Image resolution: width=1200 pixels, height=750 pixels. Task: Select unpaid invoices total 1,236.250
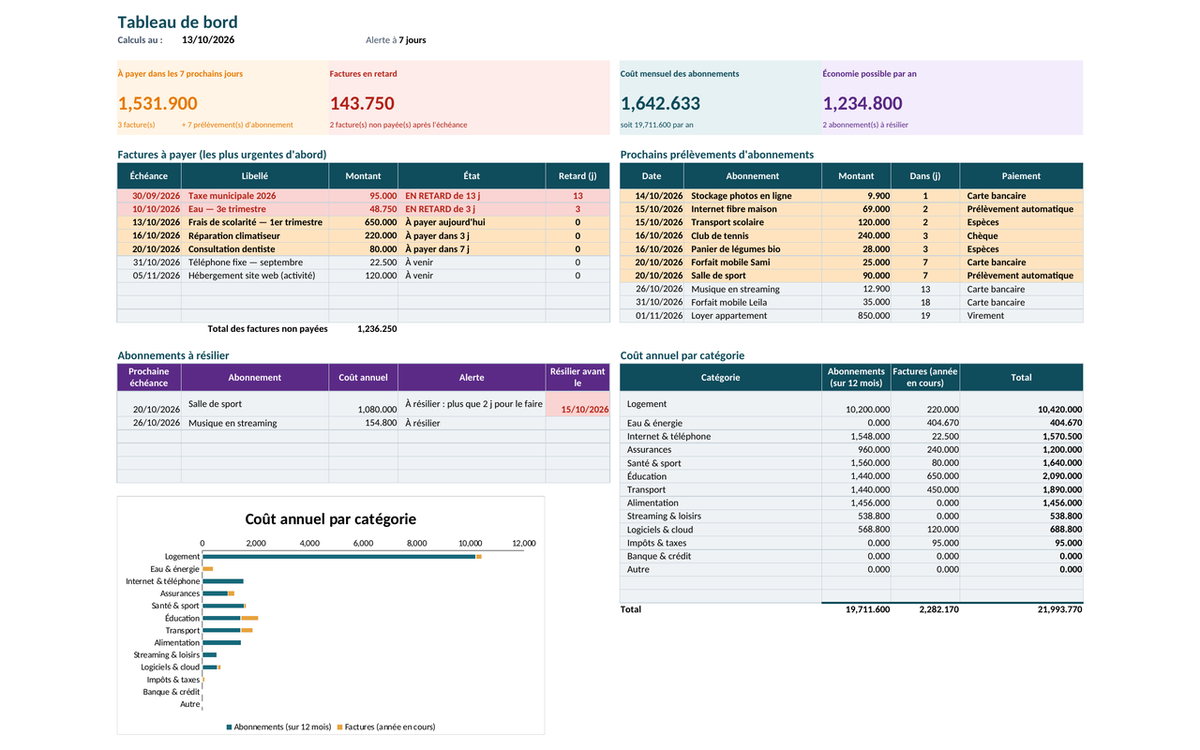tap(377, 328)
